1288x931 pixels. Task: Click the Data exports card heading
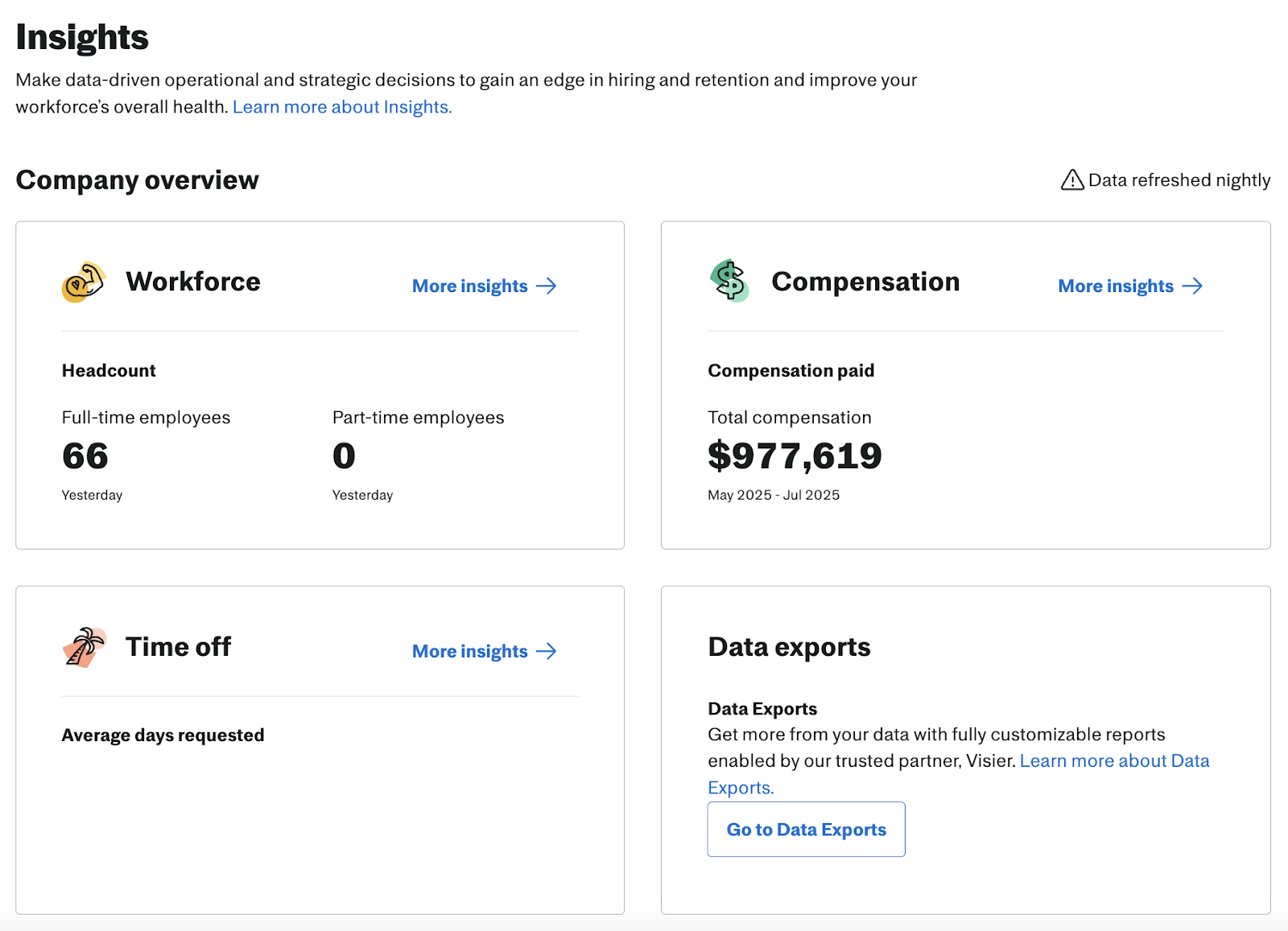(x=789, y=647)
